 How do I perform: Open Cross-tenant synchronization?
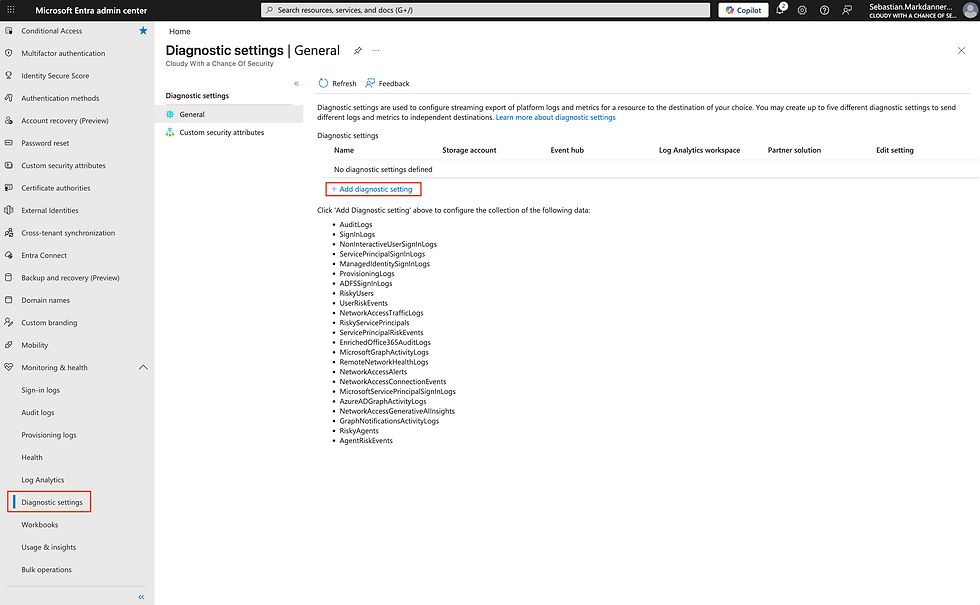68,233
